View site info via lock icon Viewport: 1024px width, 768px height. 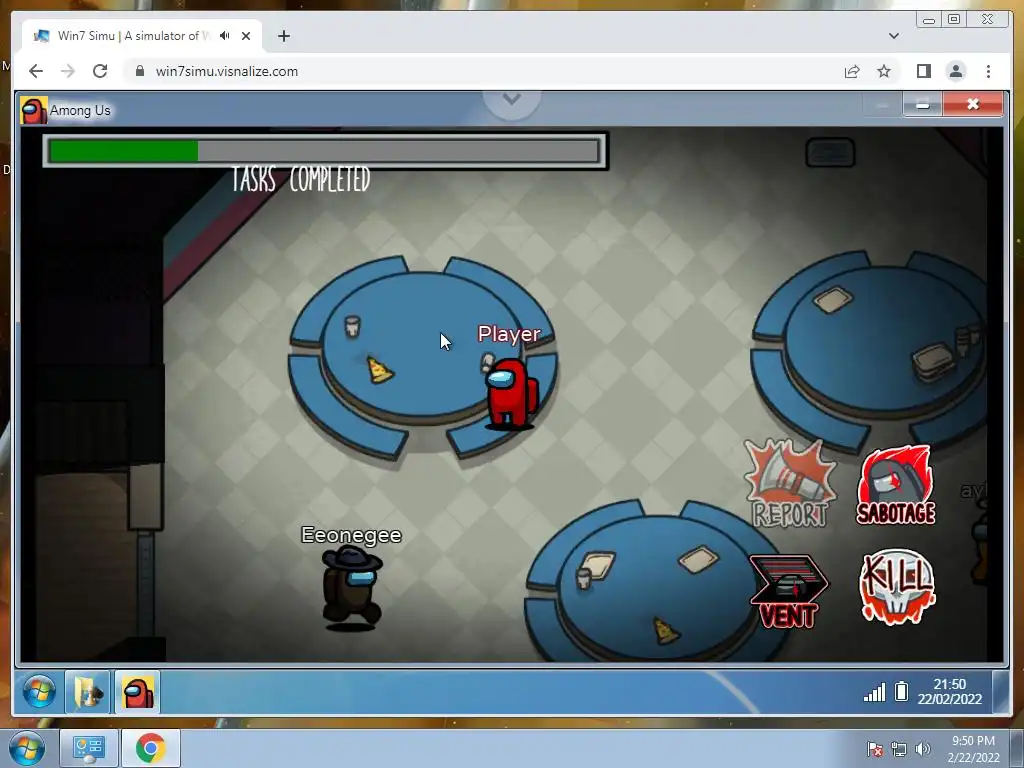pyautogui.click(x=139, y=71)
